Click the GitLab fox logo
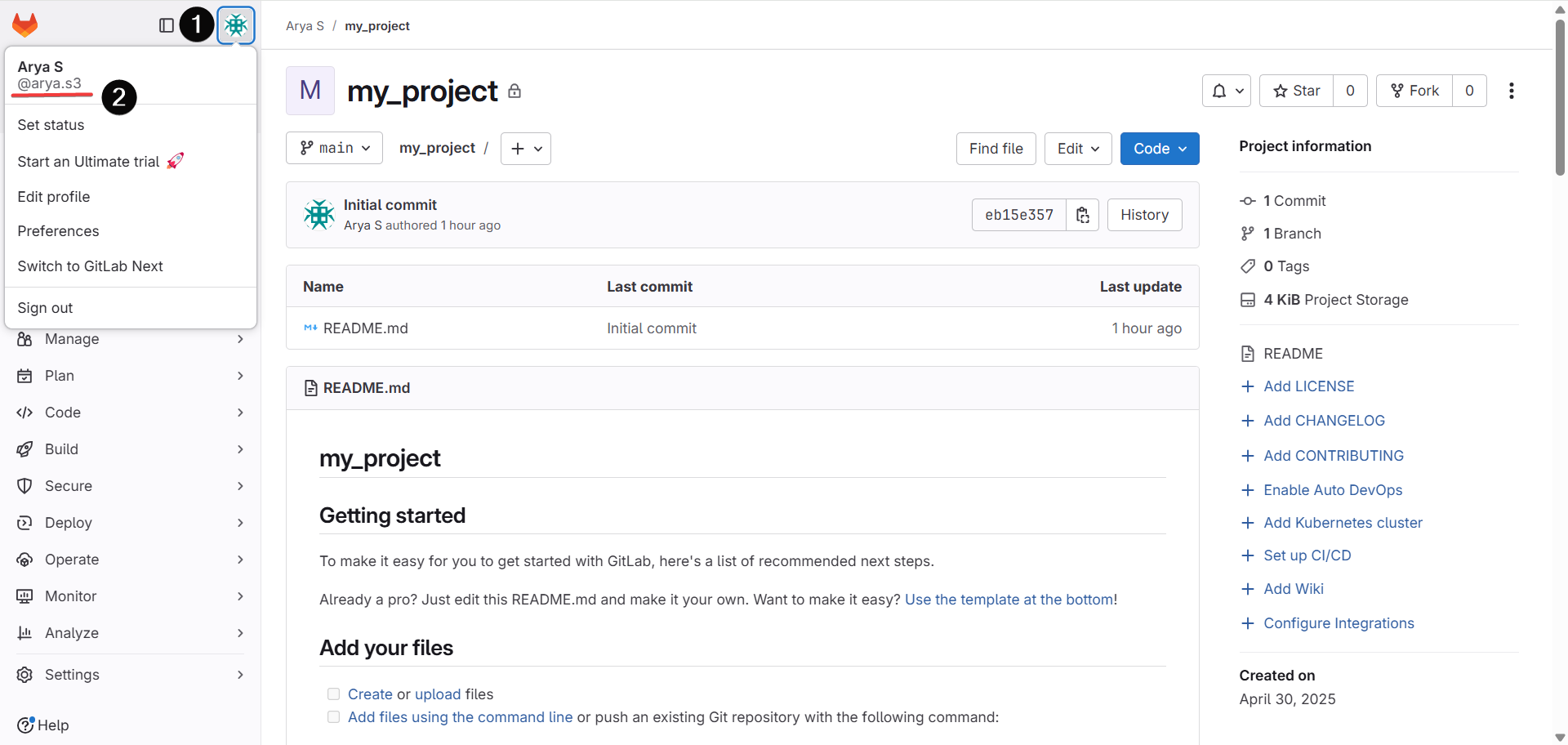This screenshot has width=1568, height=745. click(25, 25)
